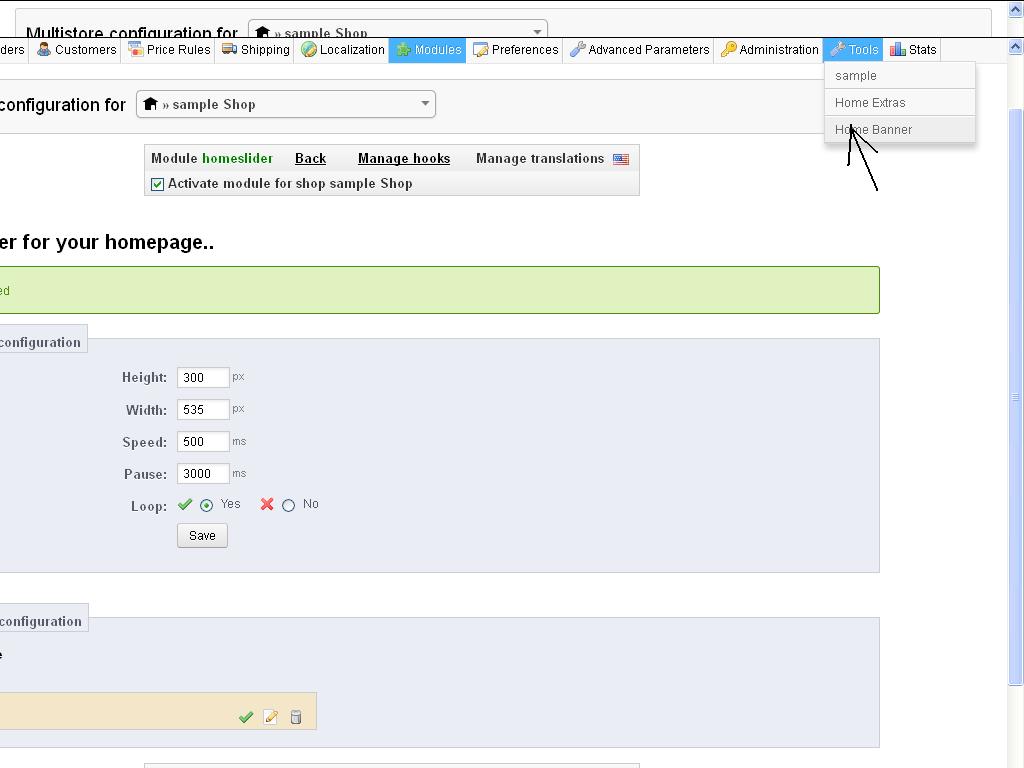The height and width of the screenshot is (768, 1024).
Task: Click the Stats bar chart icon
Action: coord(898,49)
